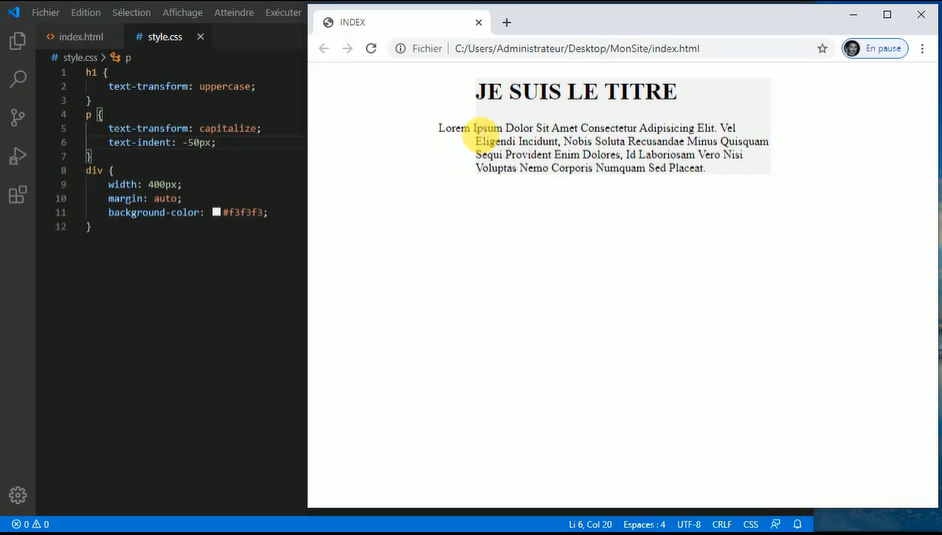The image size is (942, 535).
Task: Minimize the Chrome window
Action: click(853, 14)
